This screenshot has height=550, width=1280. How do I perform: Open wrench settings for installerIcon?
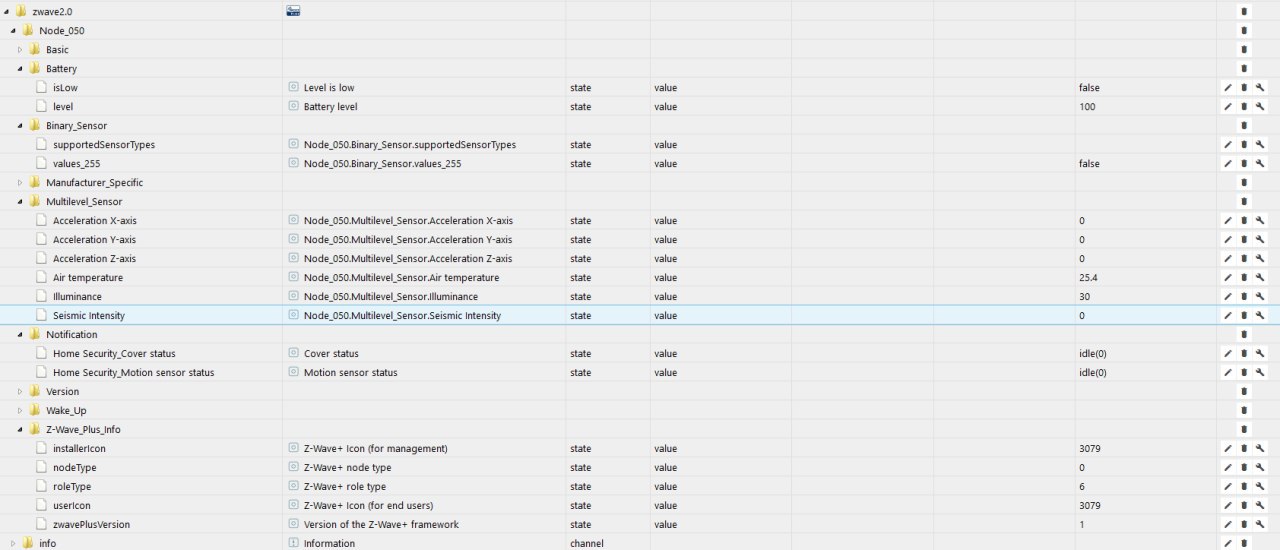[1260, 449]
